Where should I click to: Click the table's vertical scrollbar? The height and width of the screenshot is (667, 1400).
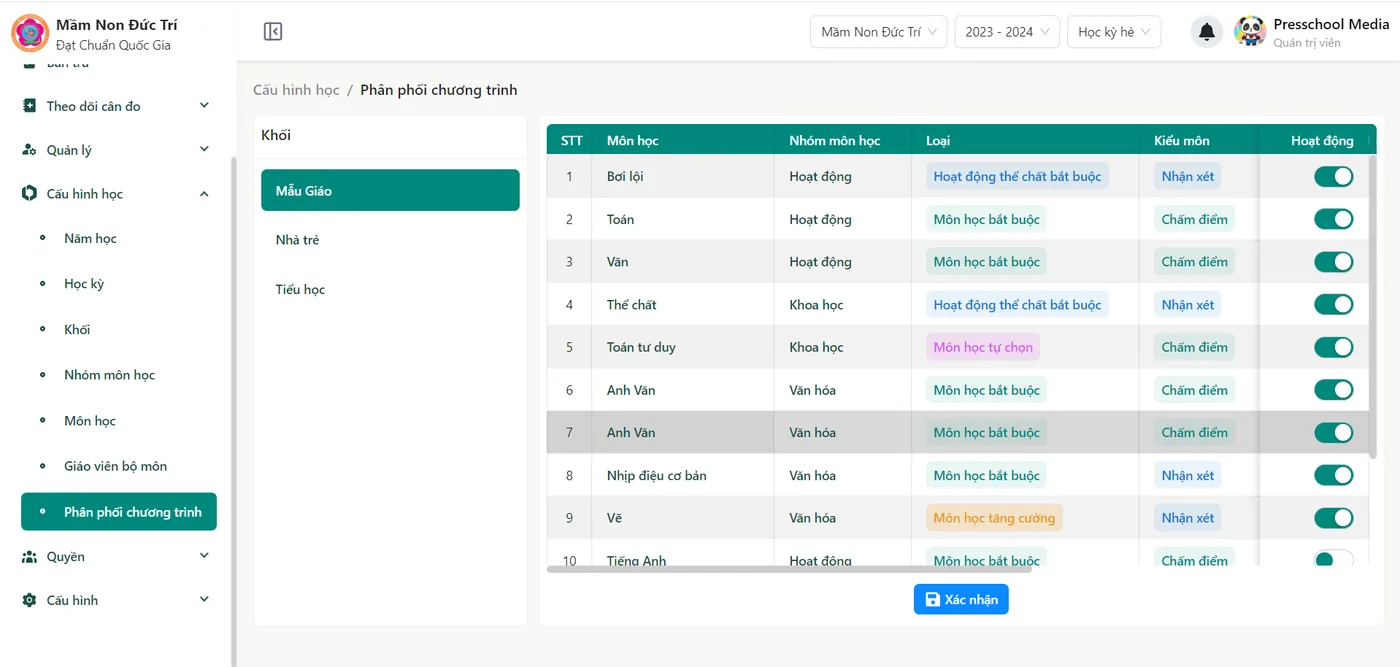[1373, 306]
